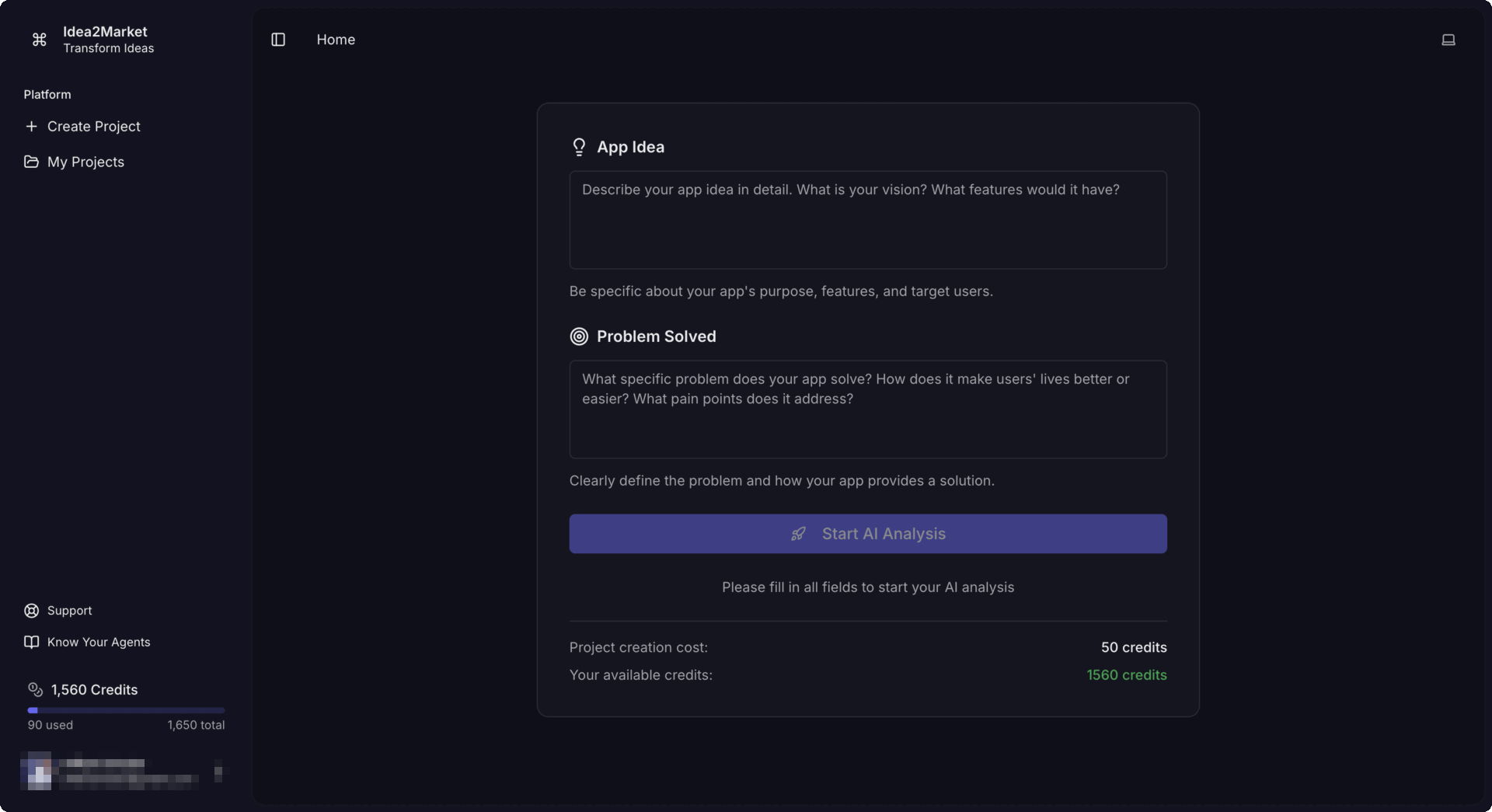Select the Support lifebuoy icon
Screen dimensions: 1492x812
point(31,610)
